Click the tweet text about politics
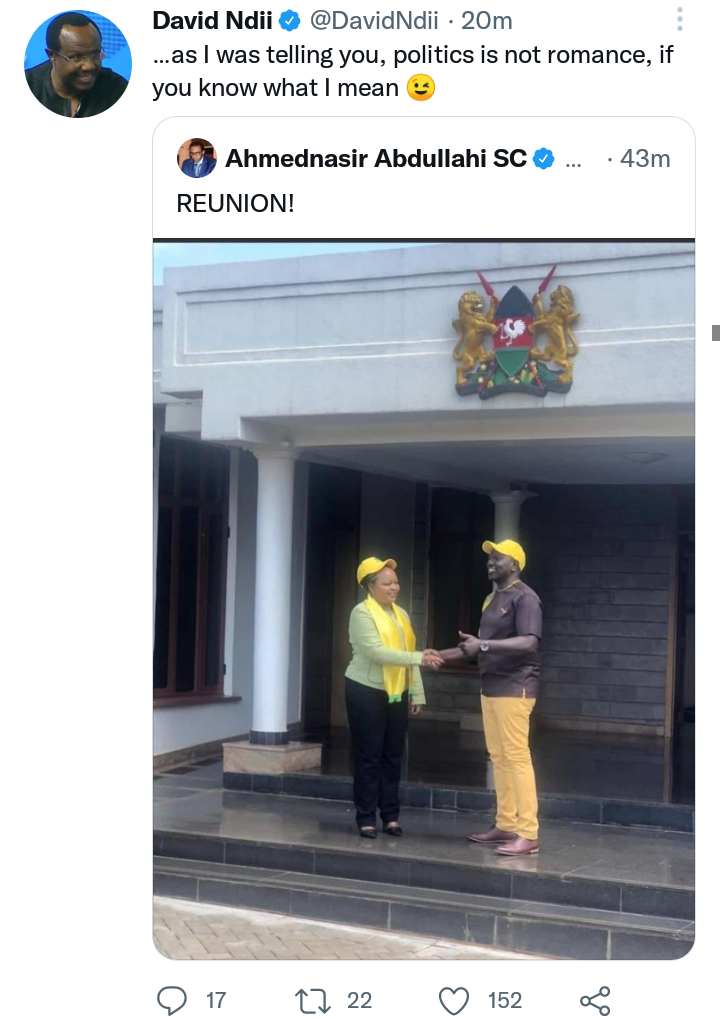The width and height of the screenshot is (720, 1019). point(413,71)
